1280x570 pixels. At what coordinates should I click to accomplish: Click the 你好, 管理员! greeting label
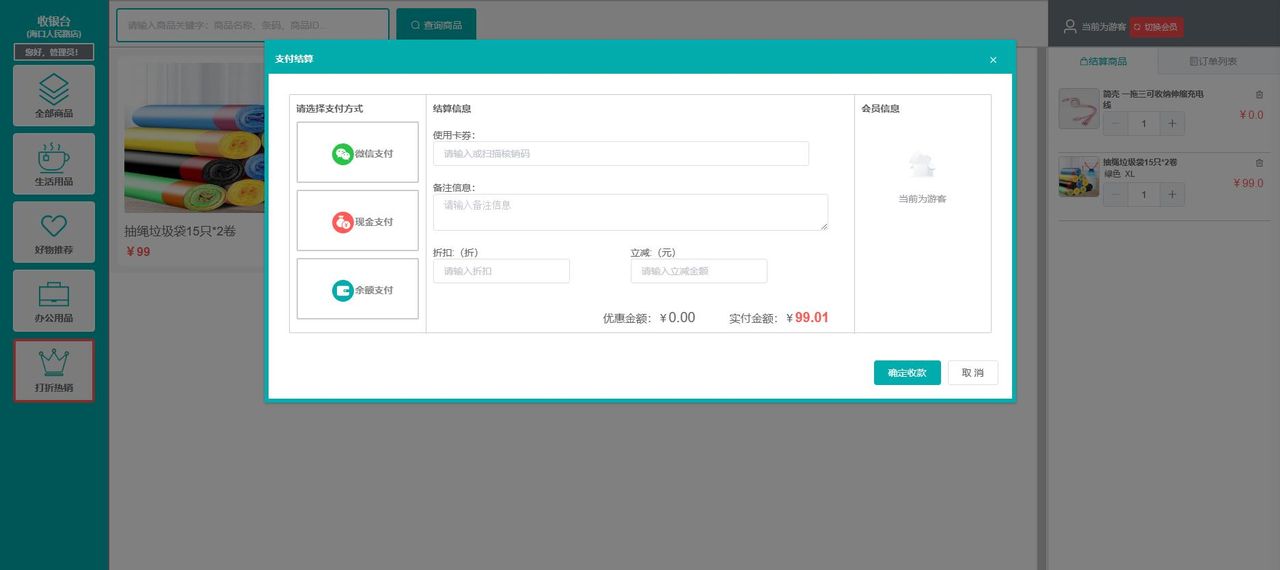[x=54, y=52]
